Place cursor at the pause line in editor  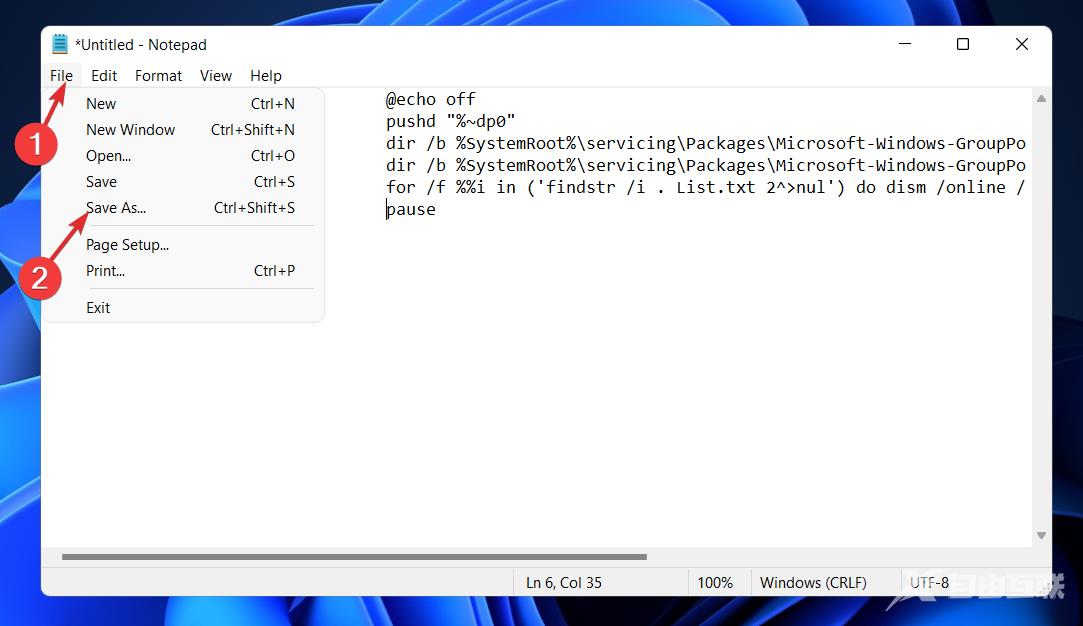[411, 210]
